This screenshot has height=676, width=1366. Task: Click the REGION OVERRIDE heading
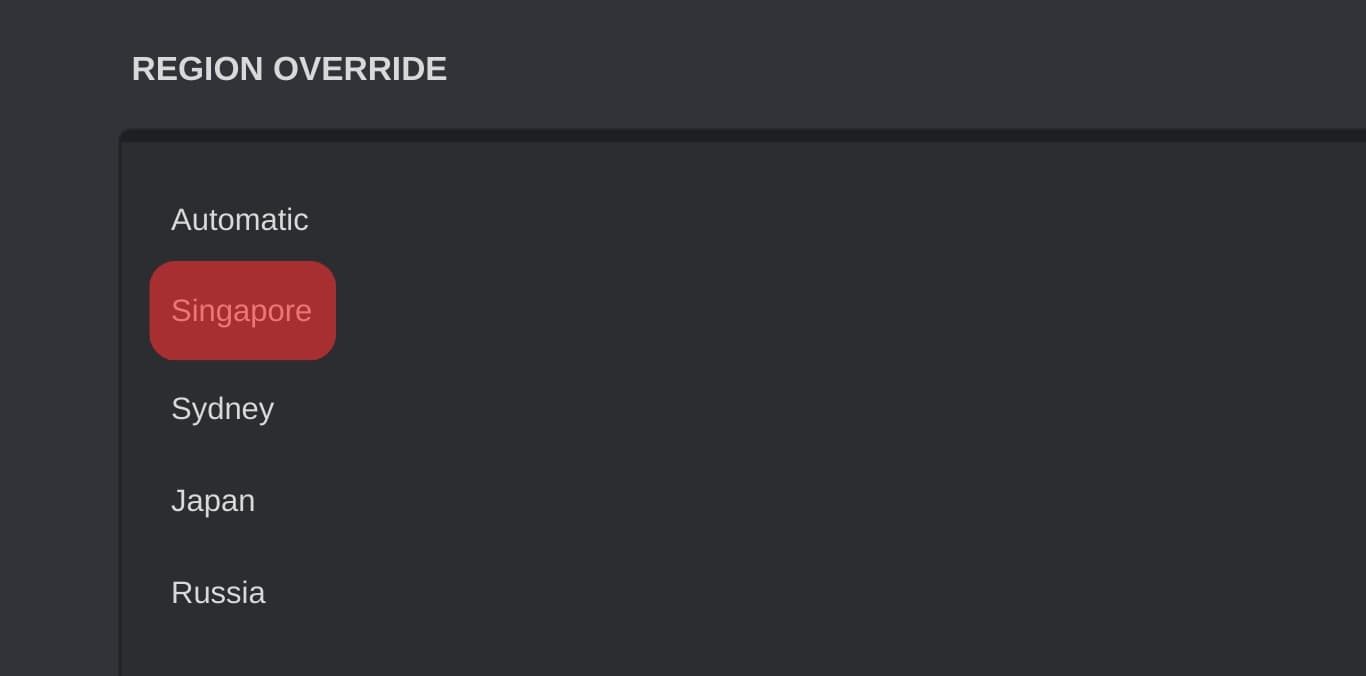(x=289, y=69)
